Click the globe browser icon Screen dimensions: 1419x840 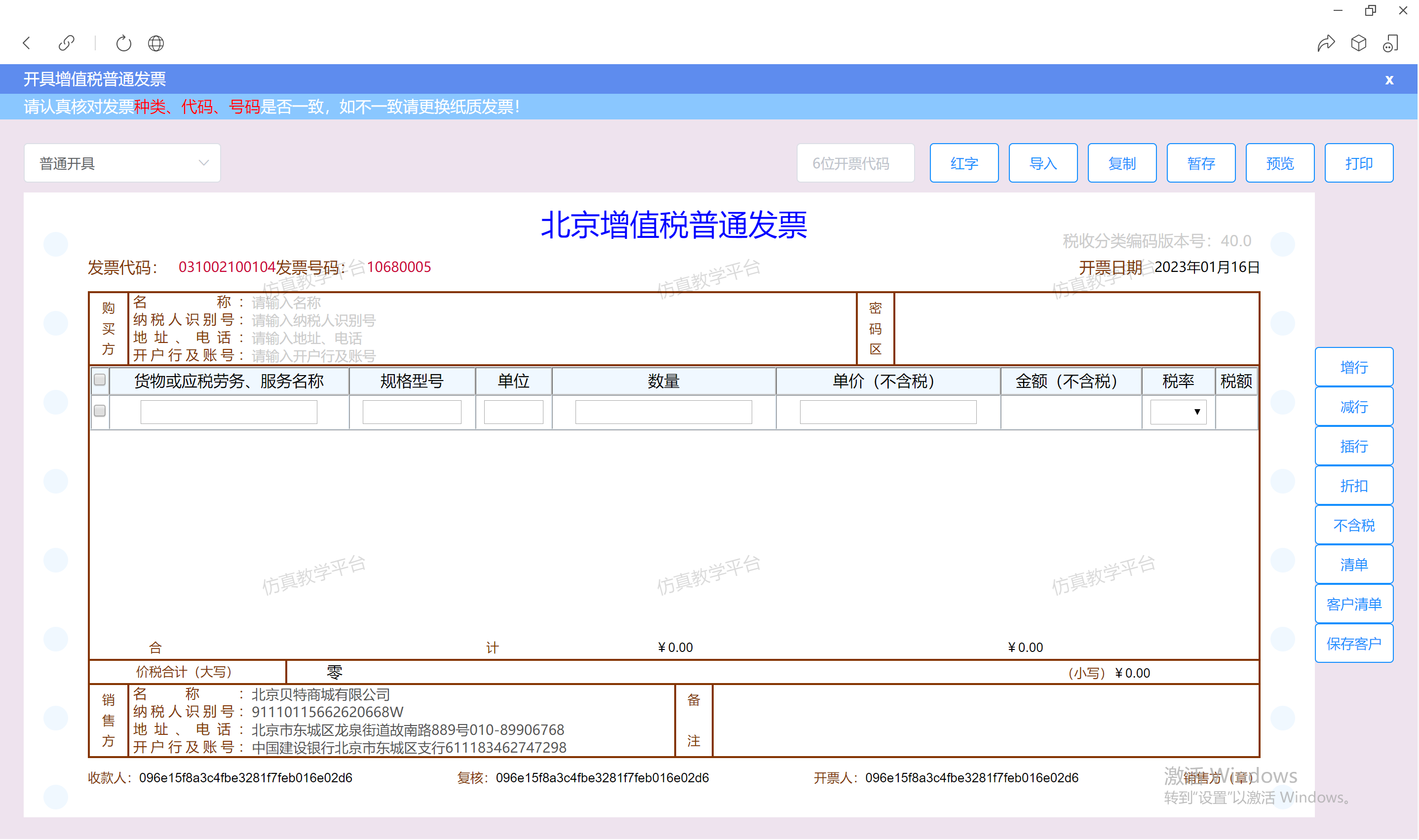tap(155, 43)
